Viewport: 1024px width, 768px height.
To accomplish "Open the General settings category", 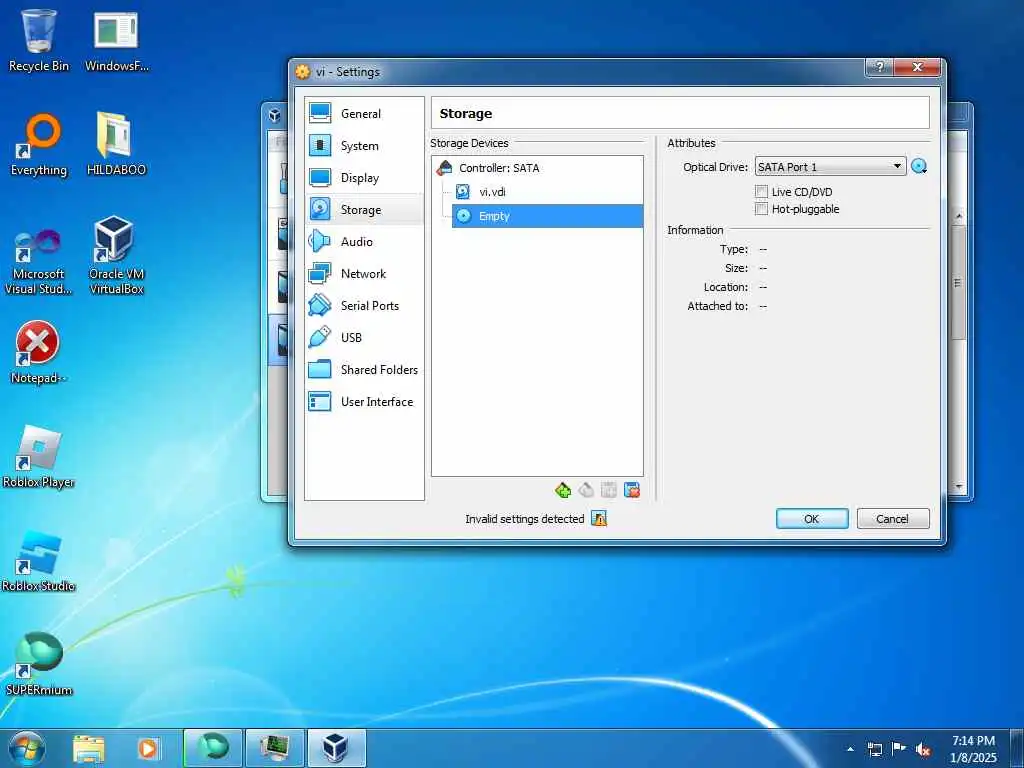I will pyautogui.click(x=364, y=114).
